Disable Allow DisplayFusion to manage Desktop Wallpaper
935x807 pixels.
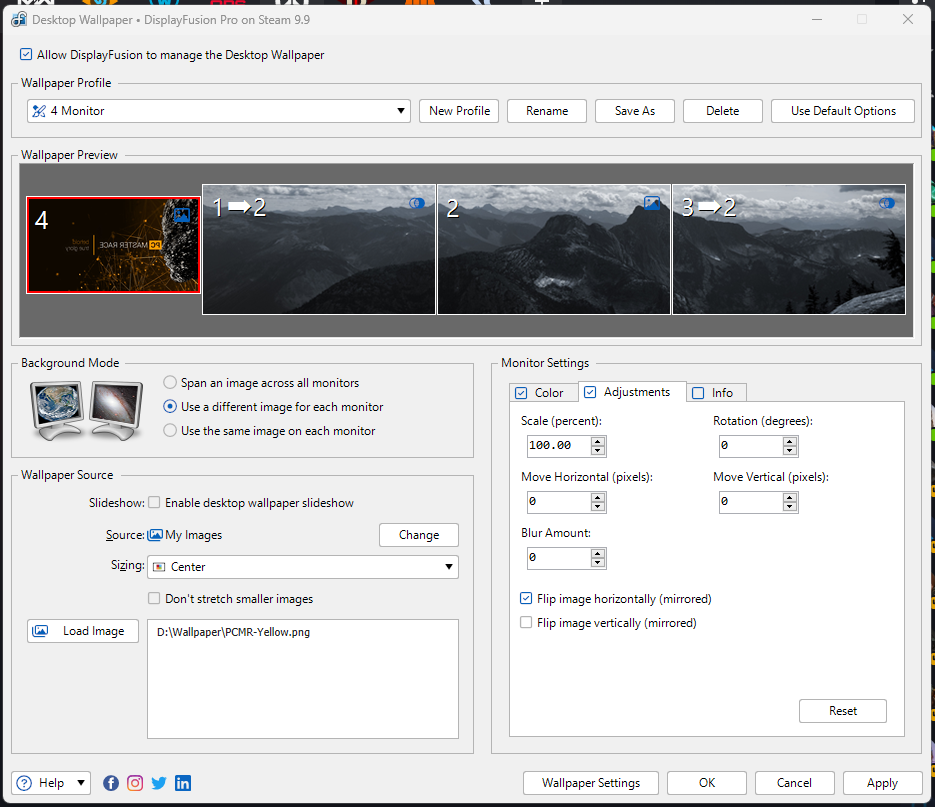[x=26, y=55]
